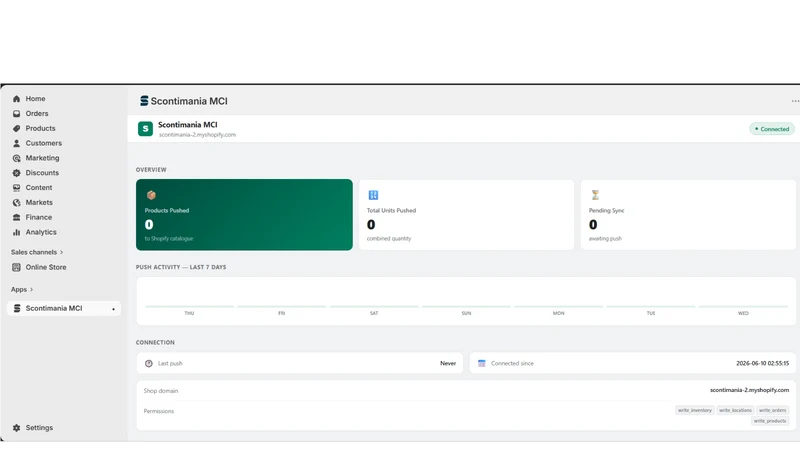The width and height of the screenshot is (800, 450).
Task: Click the Markets globe icon
Action: point(16,203)
